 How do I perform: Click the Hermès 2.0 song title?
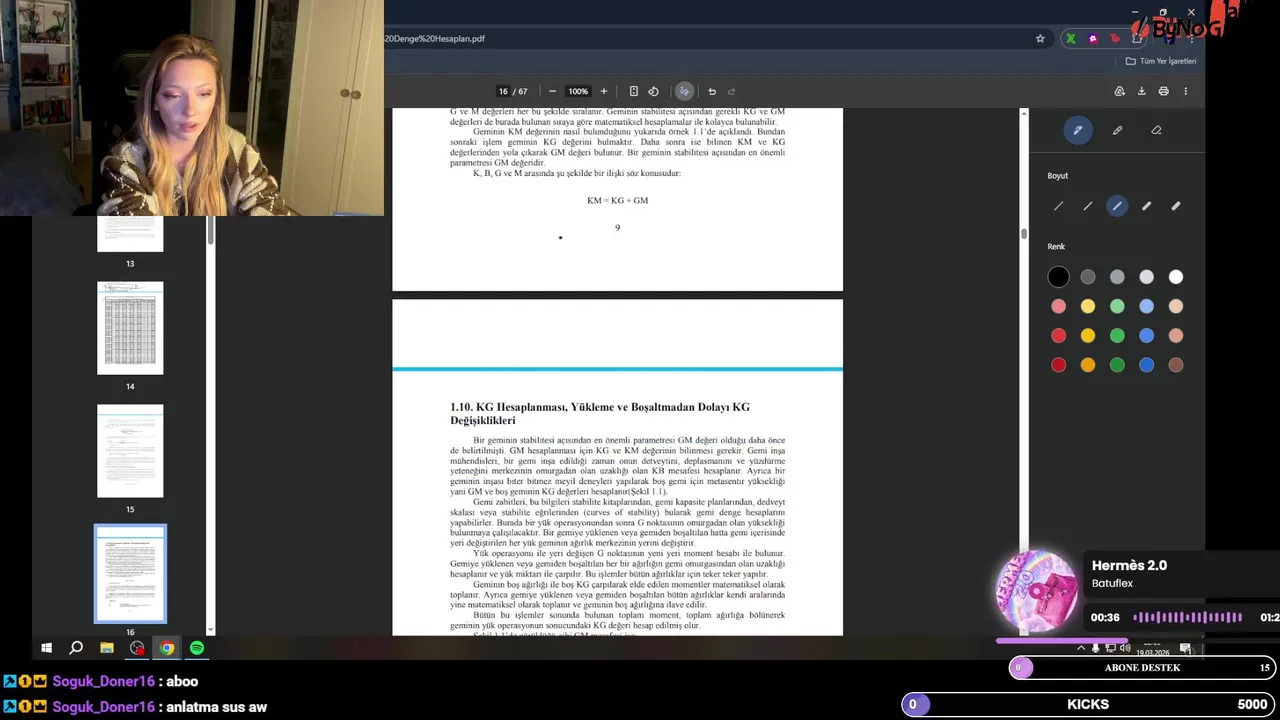[1129, 565]
